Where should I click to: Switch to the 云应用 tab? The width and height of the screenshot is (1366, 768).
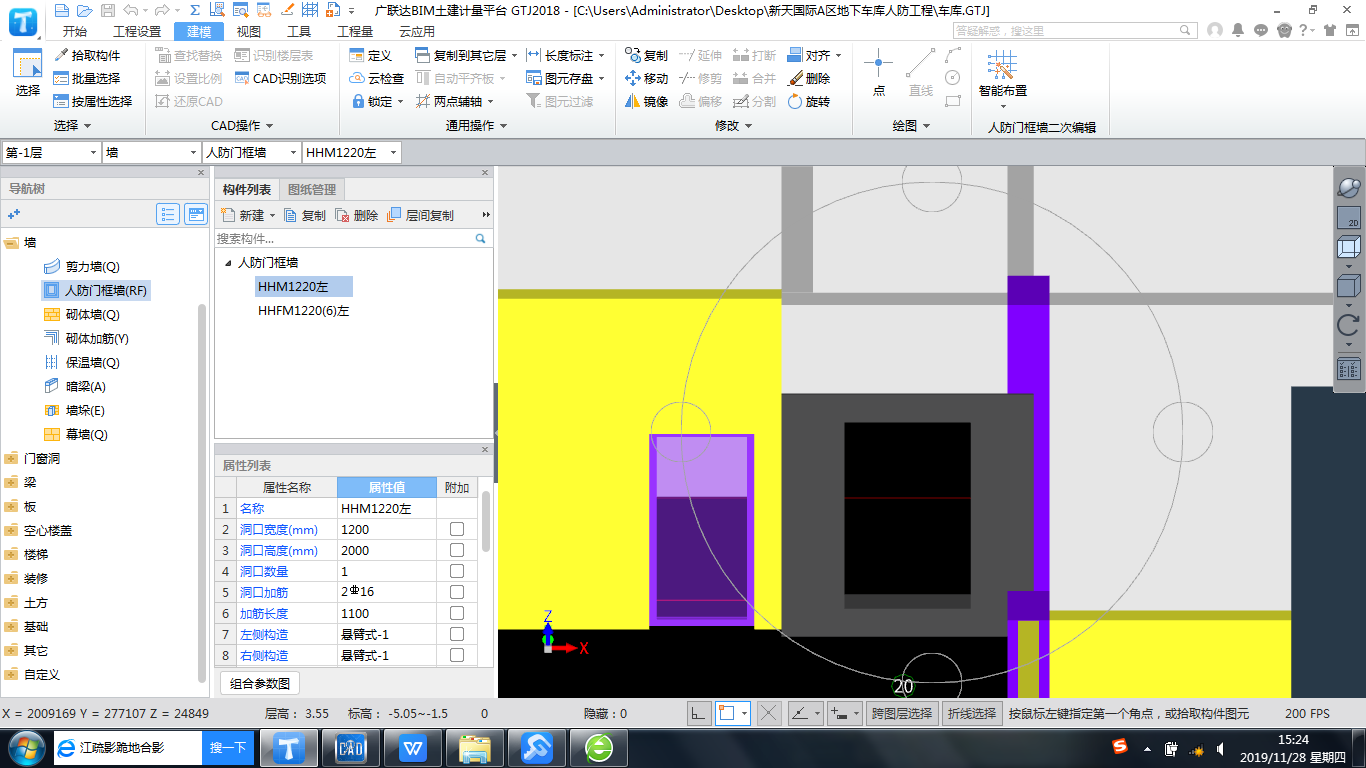[417, 31]
